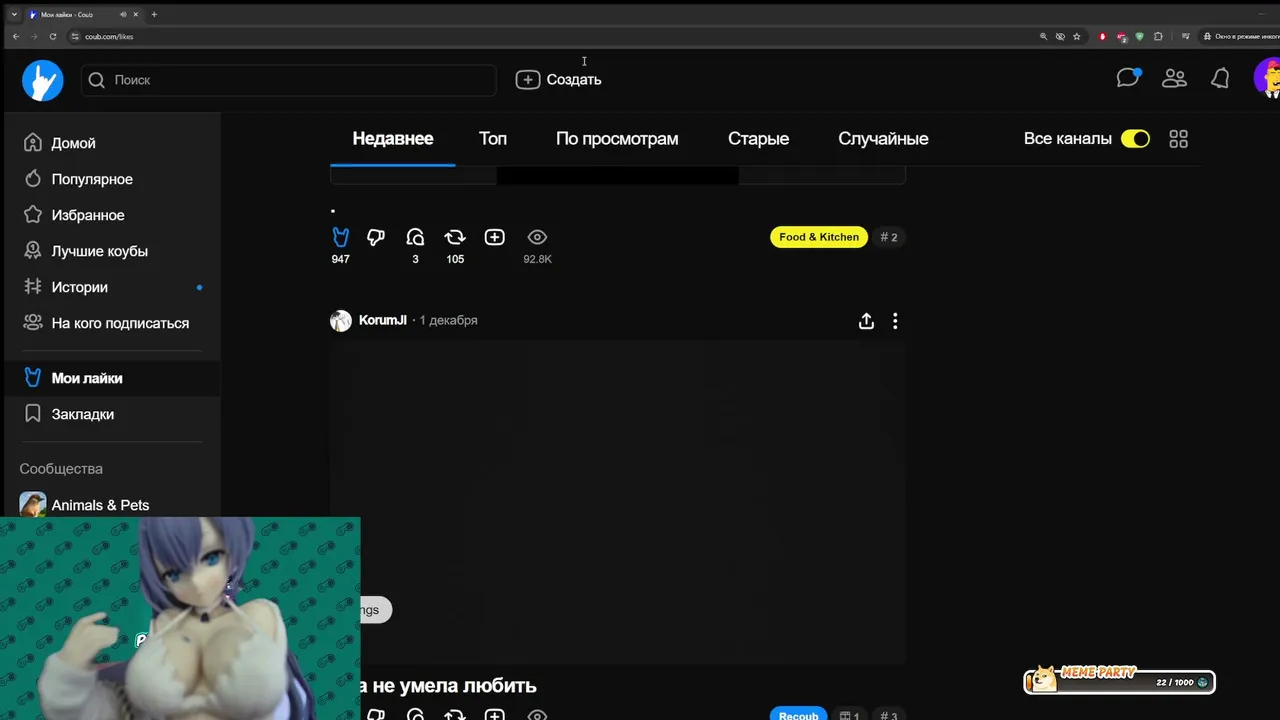Screen dimensions: 1280x720
Task: Click the crossed-eye tracking protection icon
Action: coord(1060,36)
